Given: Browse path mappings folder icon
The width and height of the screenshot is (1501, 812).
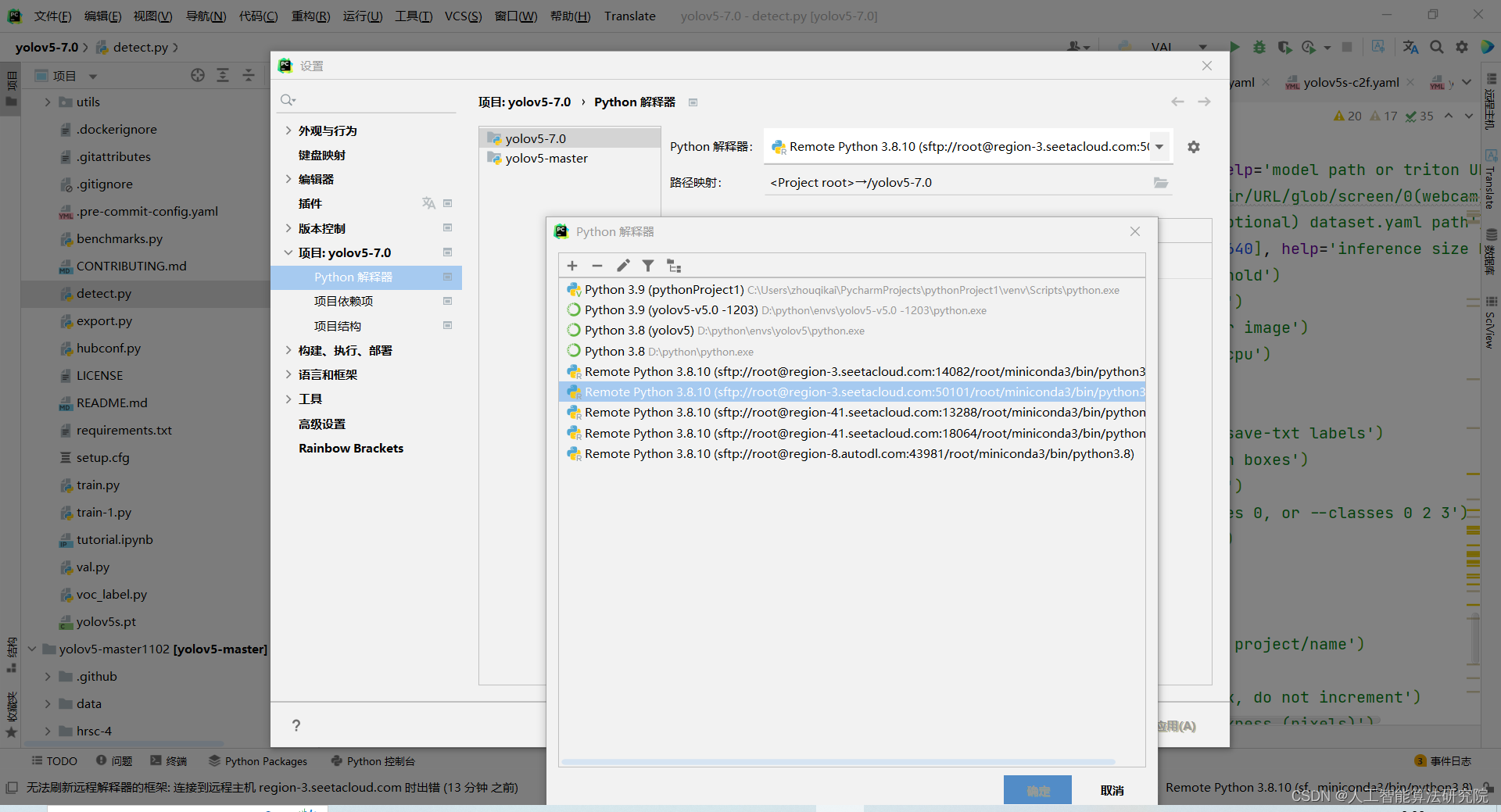Looking at the screenshot, I should (x=1161, y=183).
